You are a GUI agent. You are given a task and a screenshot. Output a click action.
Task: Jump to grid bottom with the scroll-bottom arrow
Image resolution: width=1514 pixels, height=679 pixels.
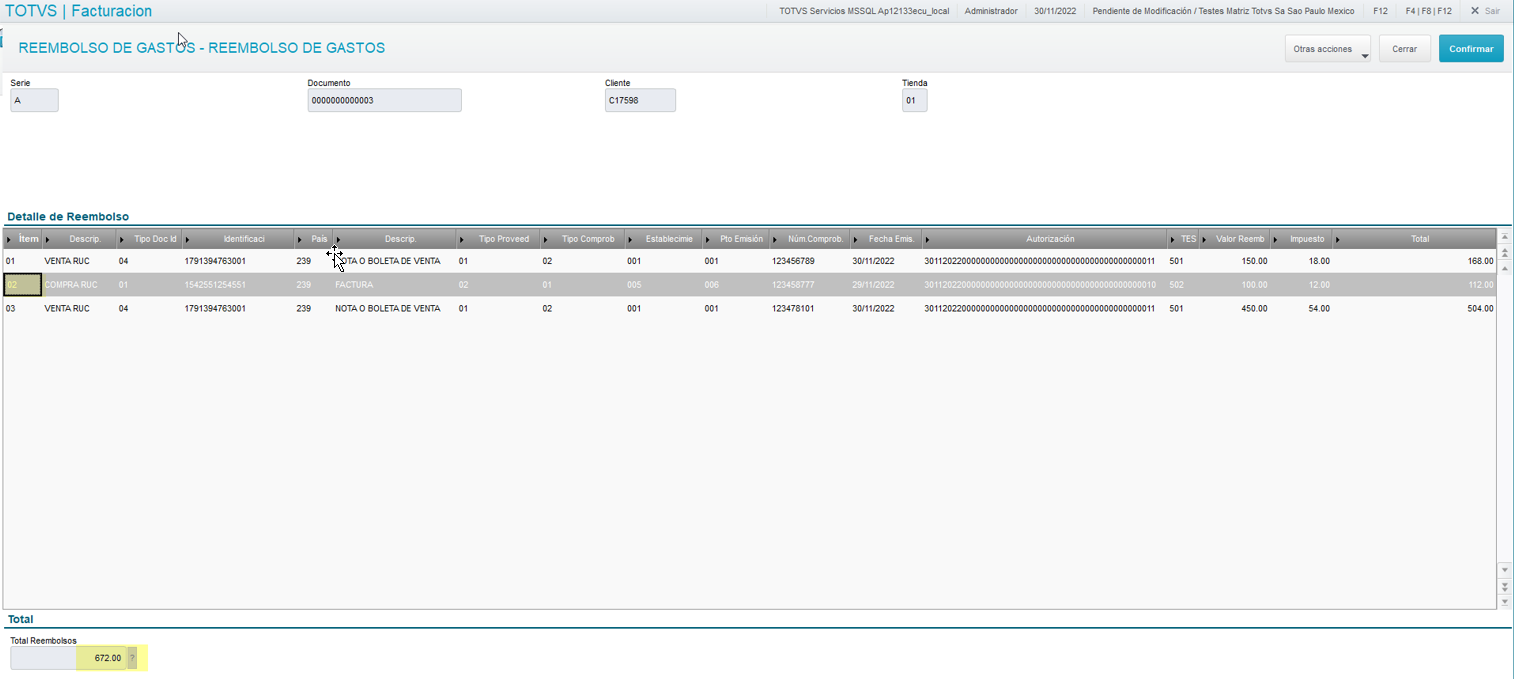pyautogui.click(x=1504, y=601)
